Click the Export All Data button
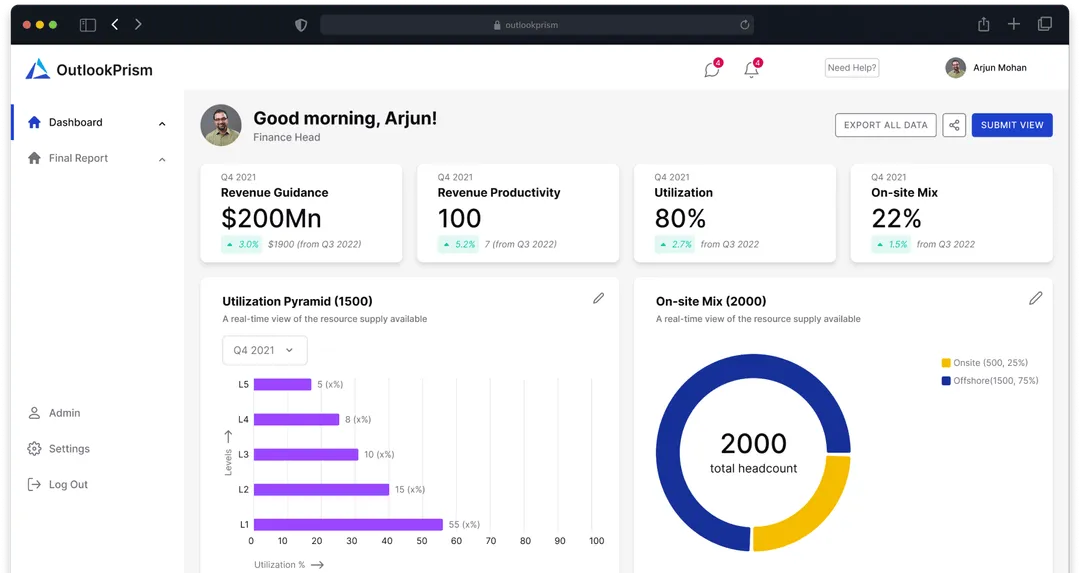 coord(885,125)
